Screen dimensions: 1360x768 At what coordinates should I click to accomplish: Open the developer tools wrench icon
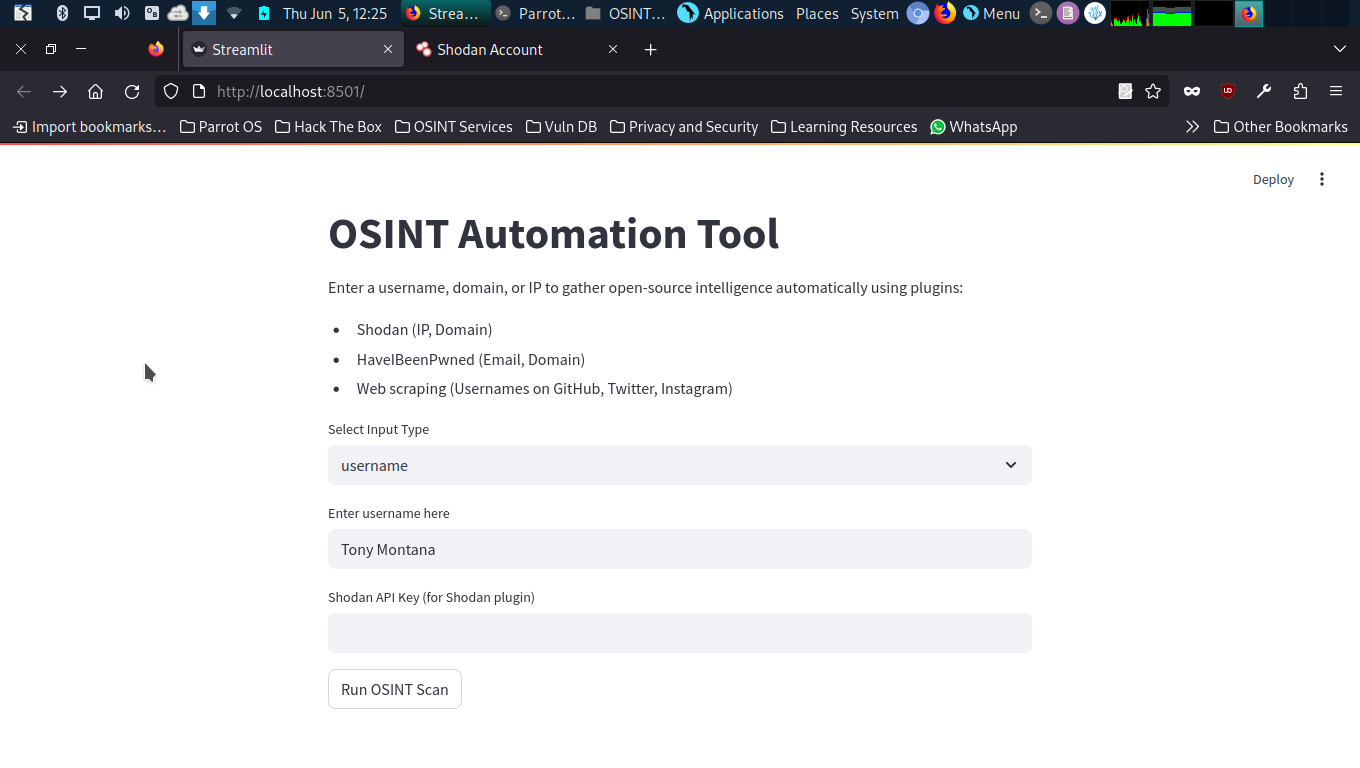click(x=1264, y=91)
